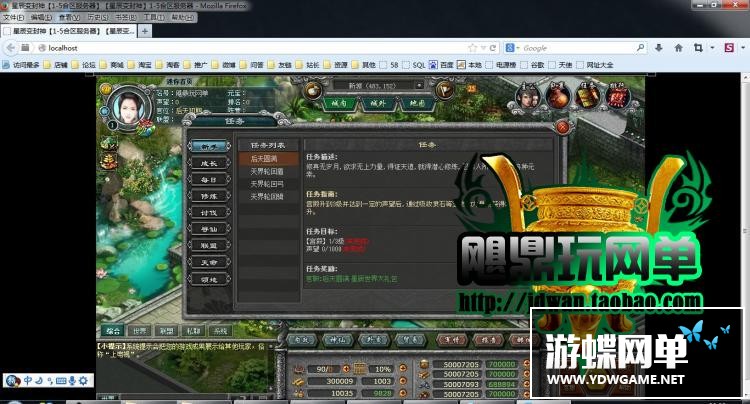Viewport: 750px width, 404px height.
Task: Select the 联盟 quest category
Action: 209,246
